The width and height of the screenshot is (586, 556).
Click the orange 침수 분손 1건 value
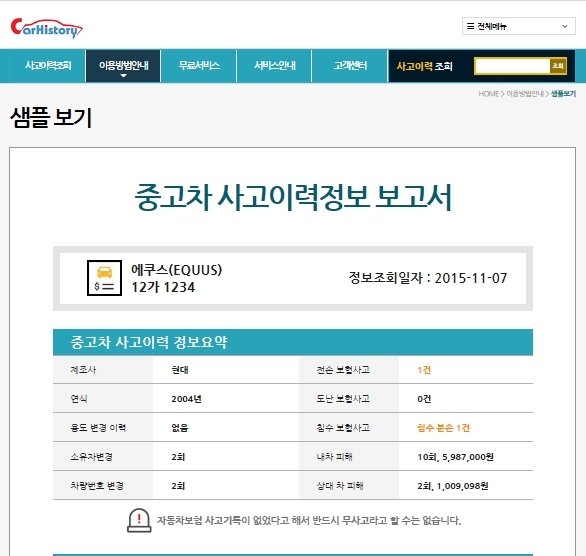(444, 428)
